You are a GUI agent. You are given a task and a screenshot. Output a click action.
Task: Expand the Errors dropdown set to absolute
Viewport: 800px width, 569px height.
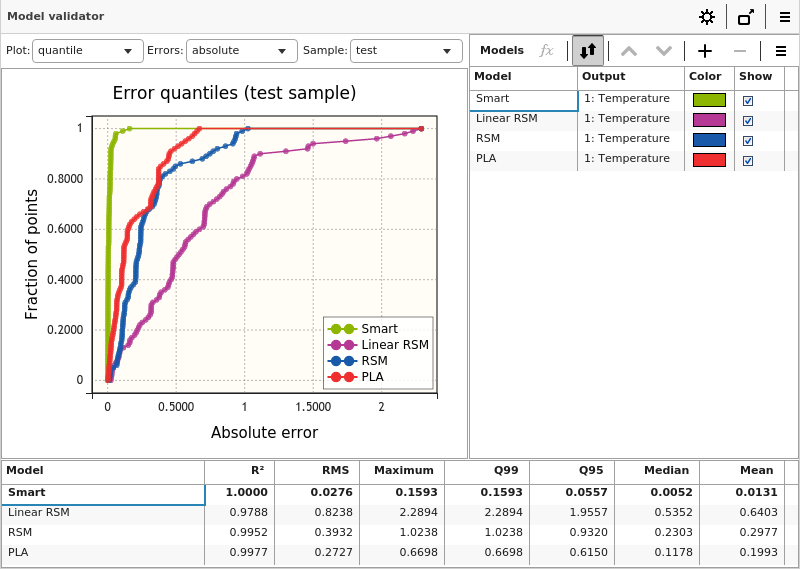pyautogui.click(x=242, y=50)
